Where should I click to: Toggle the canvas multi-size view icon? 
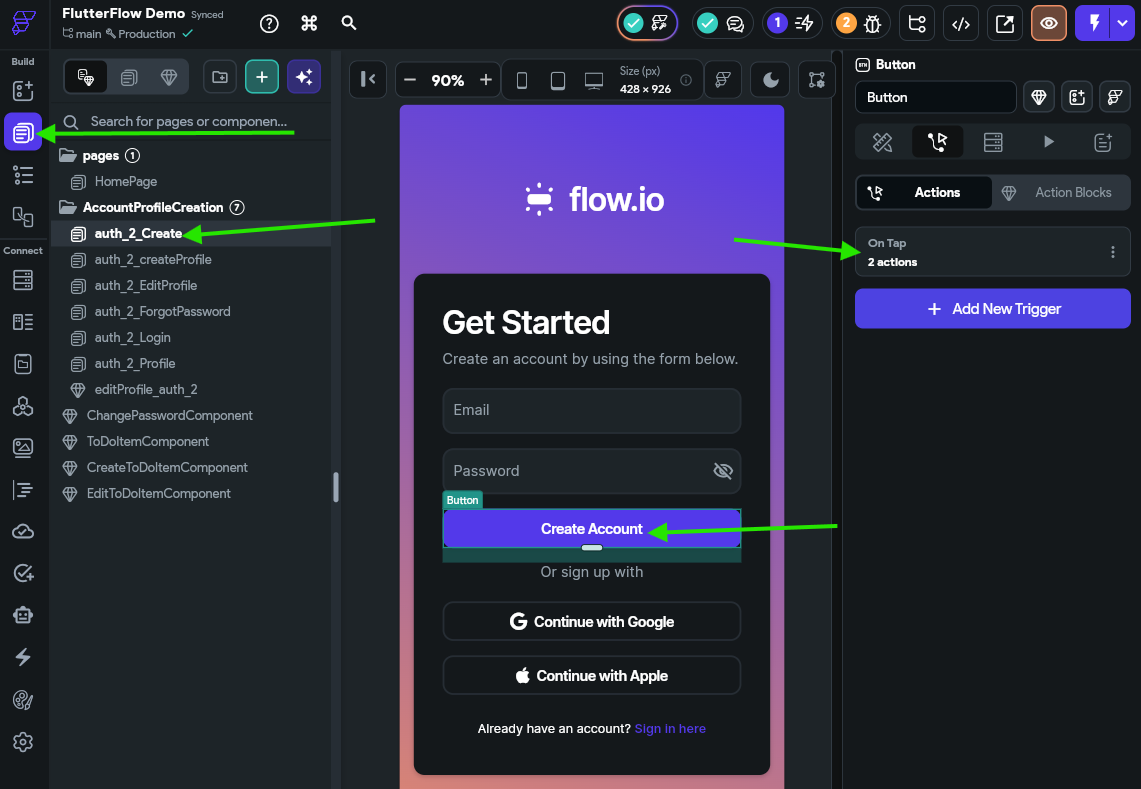pos(816,80)
